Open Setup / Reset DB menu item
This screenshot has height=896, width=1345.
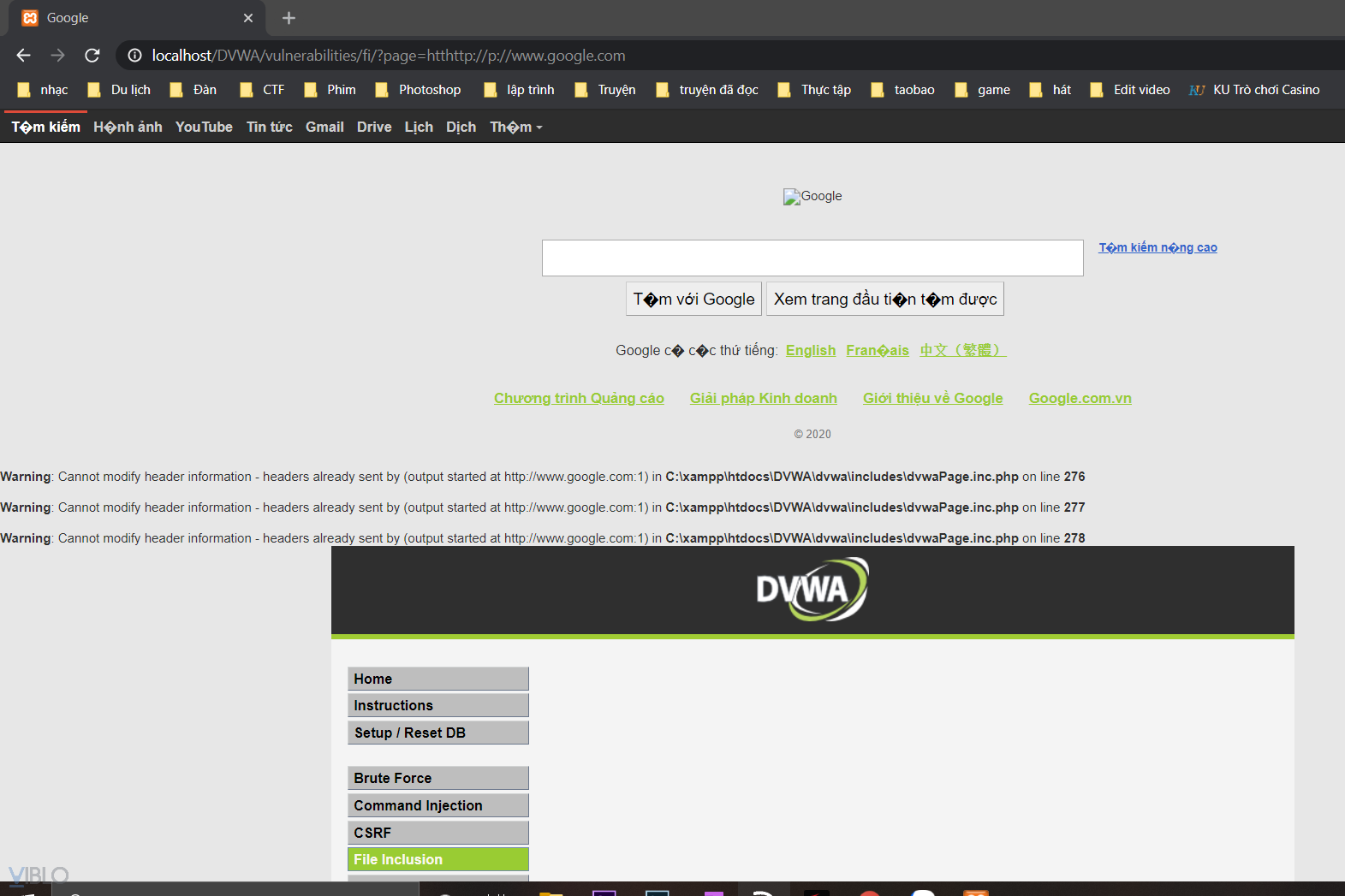[438, 733]
